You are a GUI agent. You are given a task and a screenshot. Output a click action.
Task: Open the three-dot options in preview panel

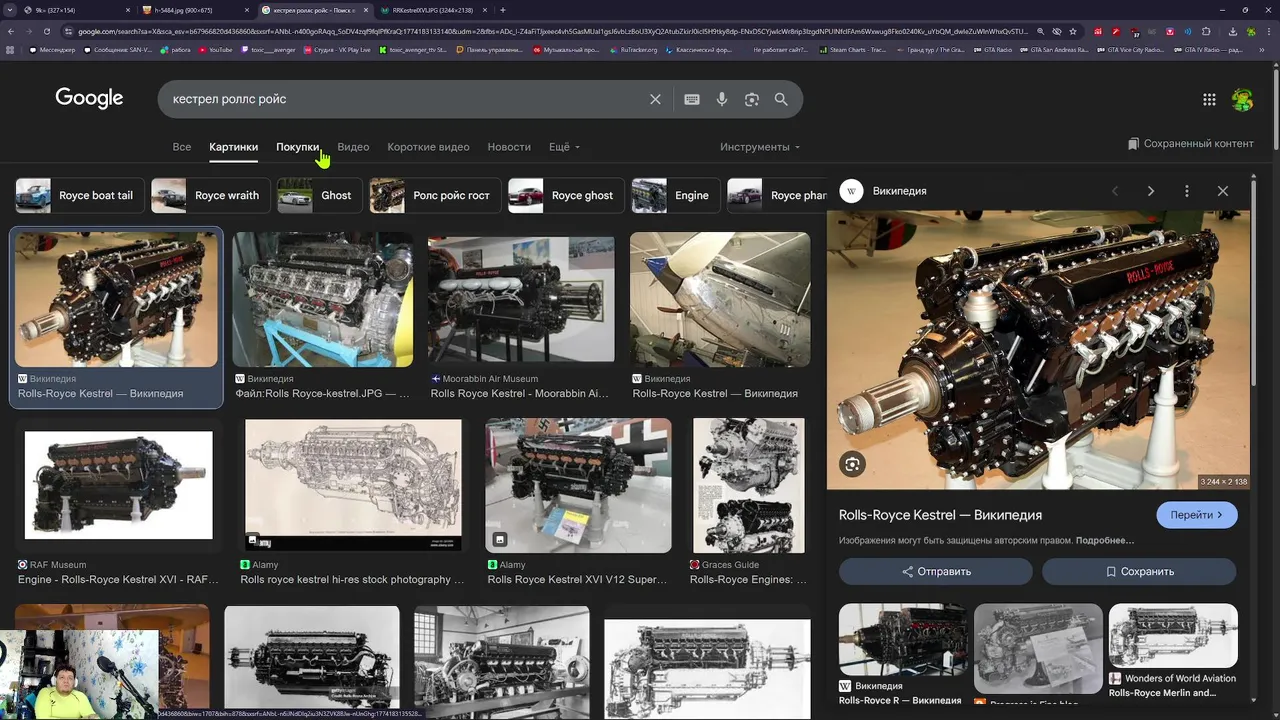tap(1187, 191)
